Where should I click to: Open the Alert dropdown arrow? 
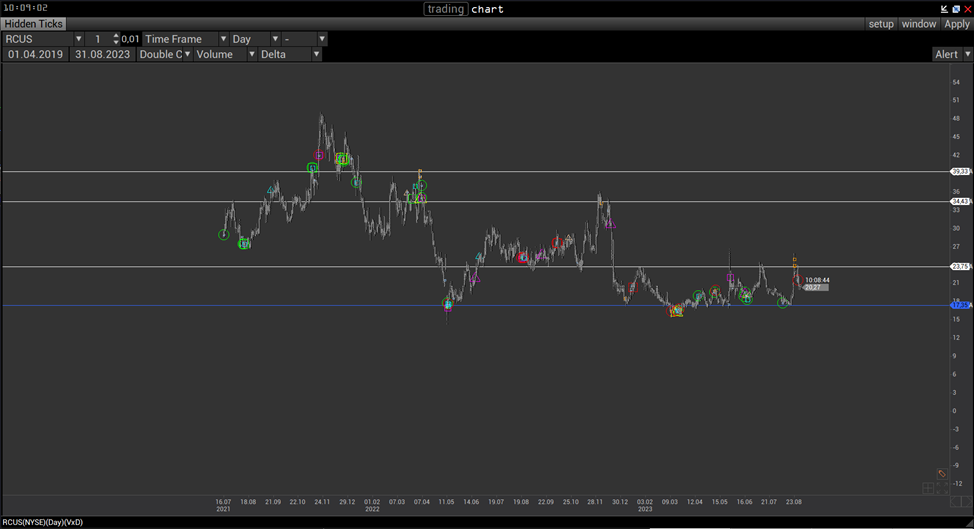[x=967, y=54]
